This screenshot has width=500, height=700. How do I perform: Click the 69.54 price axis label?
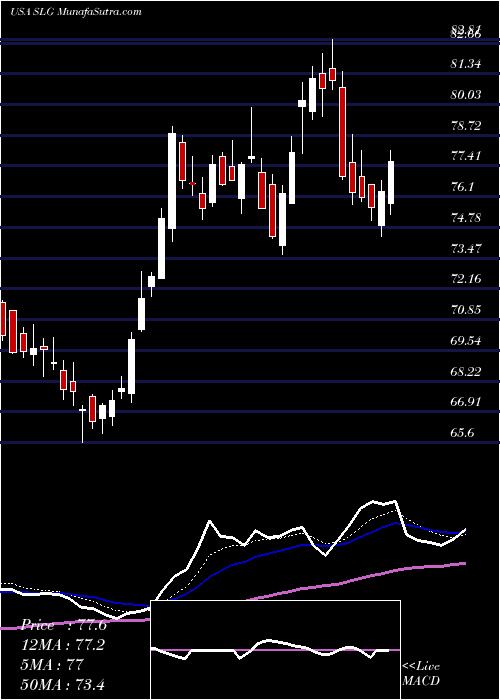466,341
